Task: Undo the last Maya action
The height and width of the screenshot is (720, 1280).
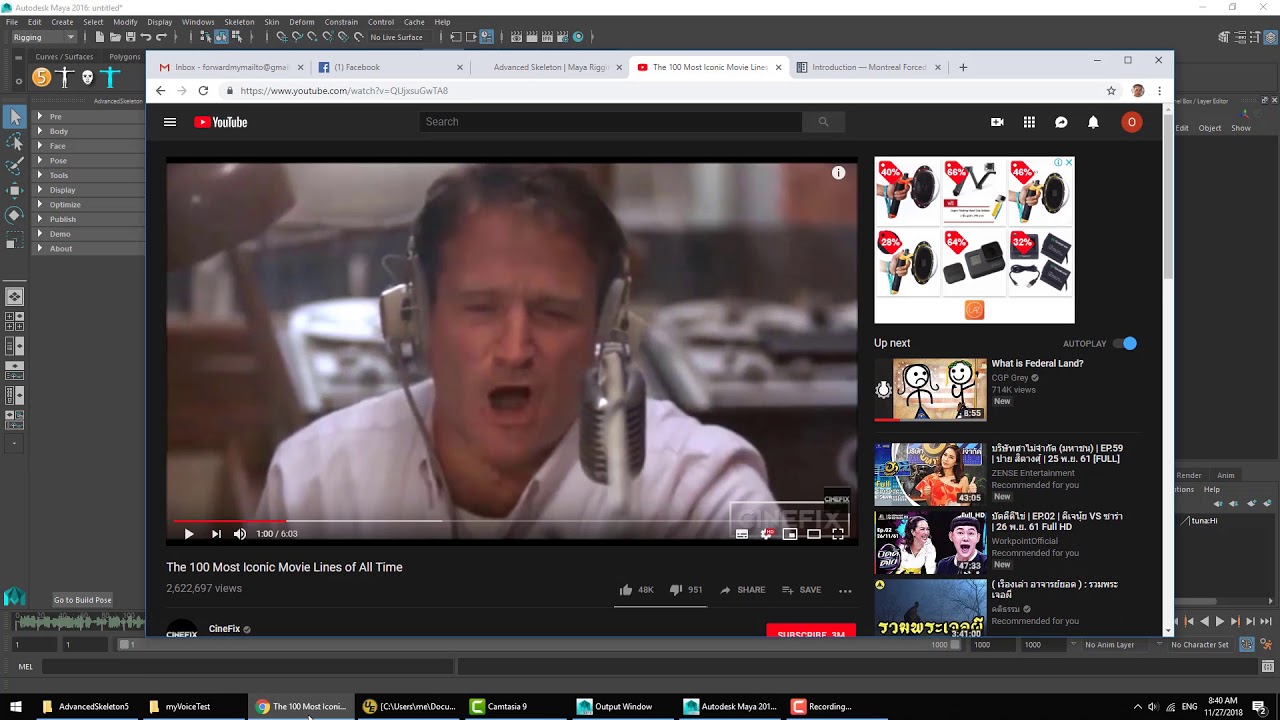Action: coord(146,37)
